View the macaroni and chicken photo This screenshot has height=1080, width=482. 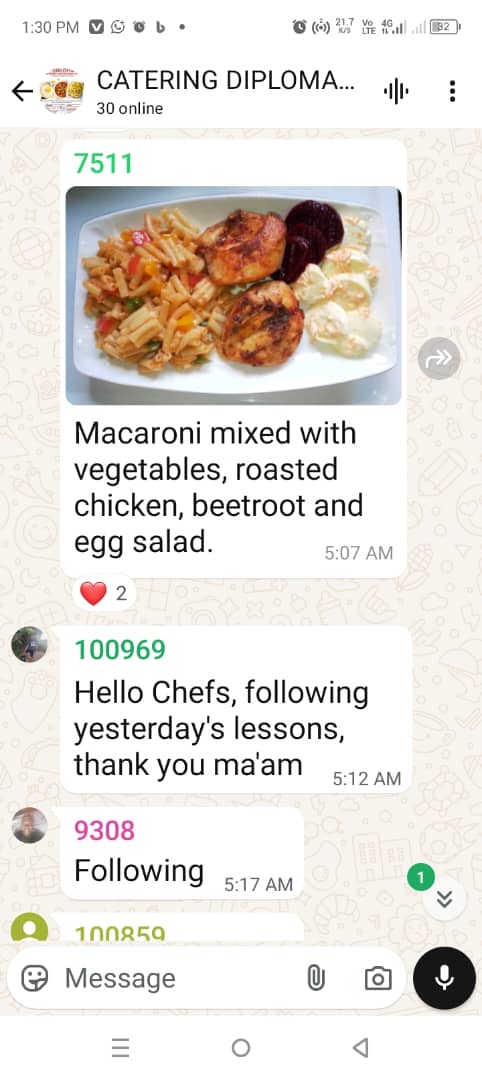pos(233,295)
